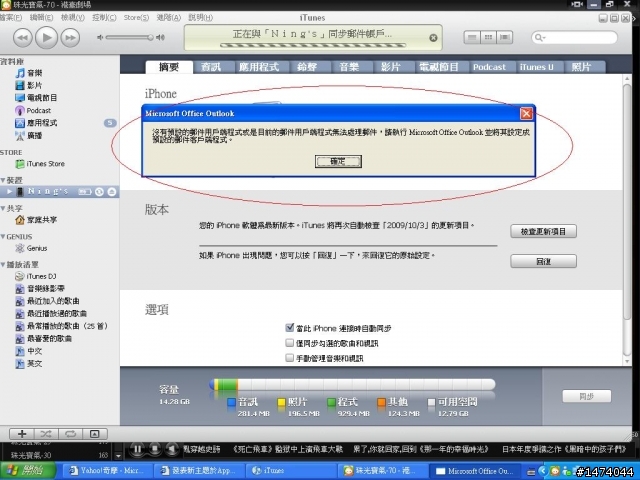Click the capacity usage bar
This screenshot has height=480, width=640.
pyautogui.click(x=352, y=384)
